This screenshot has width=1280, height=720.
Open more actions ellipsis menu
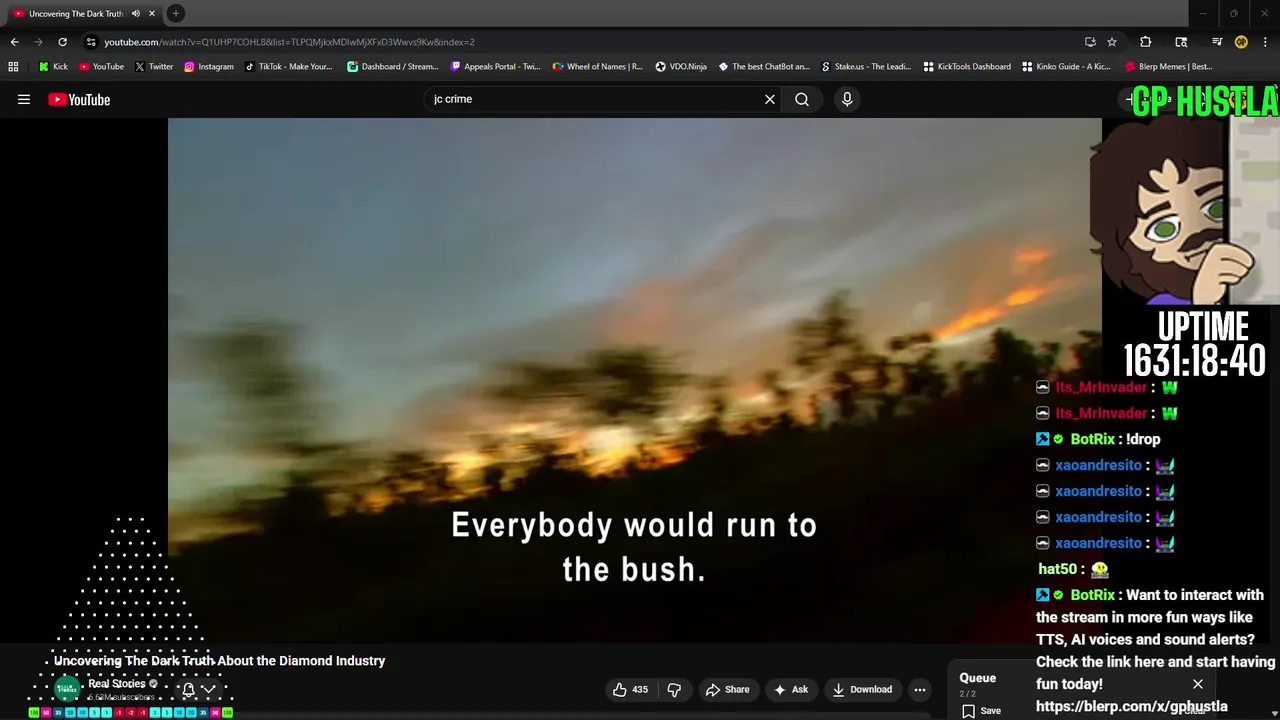pos(920,689)
